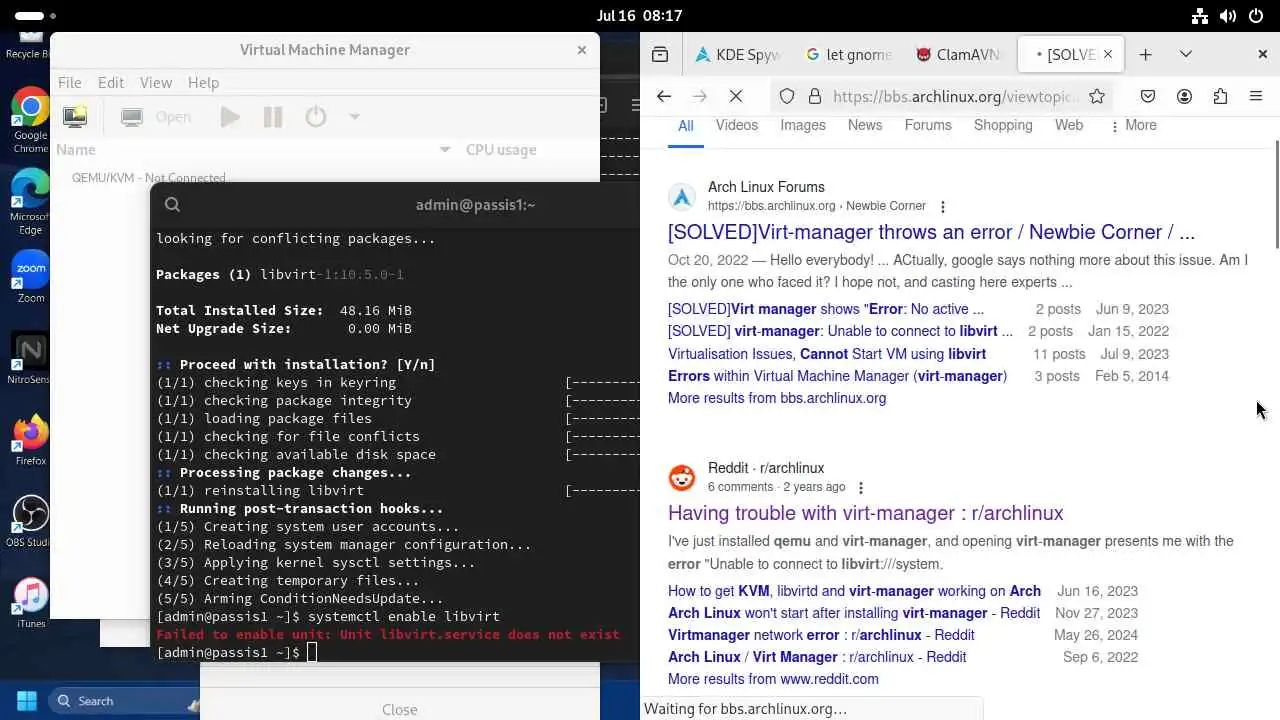This screenshot has height=720, width=1280.
Task: Click the volume icon in the top bar
Action: (x=1228, y=16)
